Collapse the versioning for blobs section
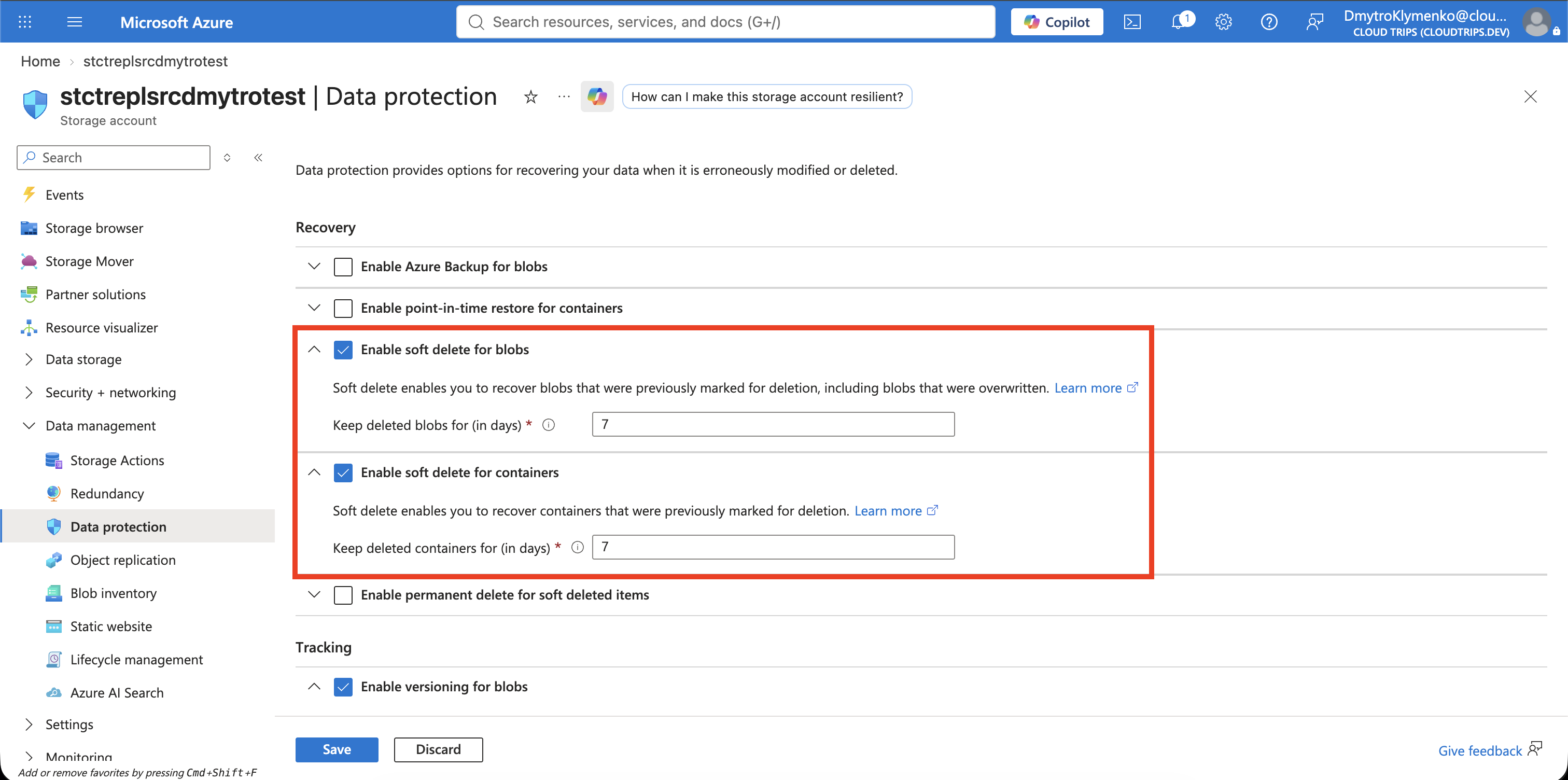Viewport: 1568px width, 780px height. (x=314, y=686)
